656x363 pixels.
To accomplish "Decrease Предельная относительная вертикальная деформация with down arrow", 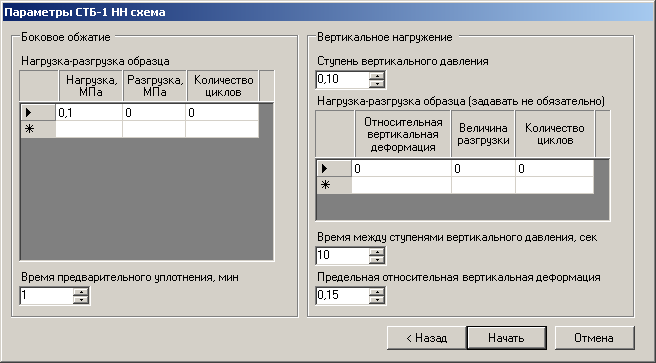I will (x=377, y=299).
